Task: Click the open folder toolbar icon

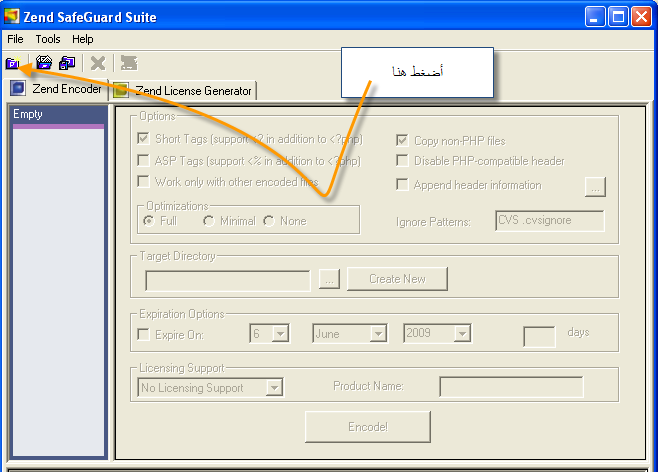Action: (x=44, y=63)
